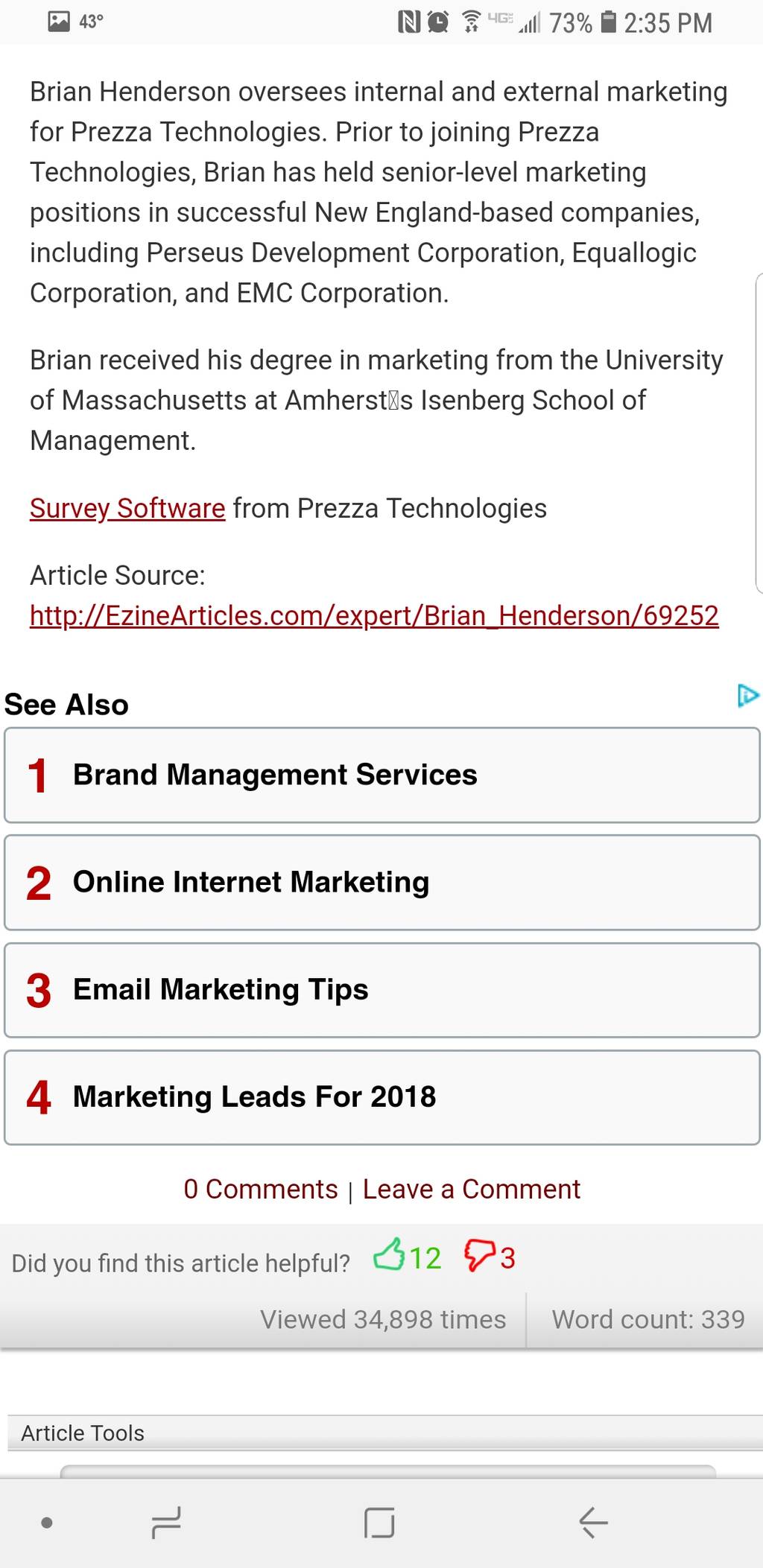Image resolution: width=763 pixels, height=1568 pixels.
Task: Tap the green thumbs-up helpful icon
Action: [389, 1254]
